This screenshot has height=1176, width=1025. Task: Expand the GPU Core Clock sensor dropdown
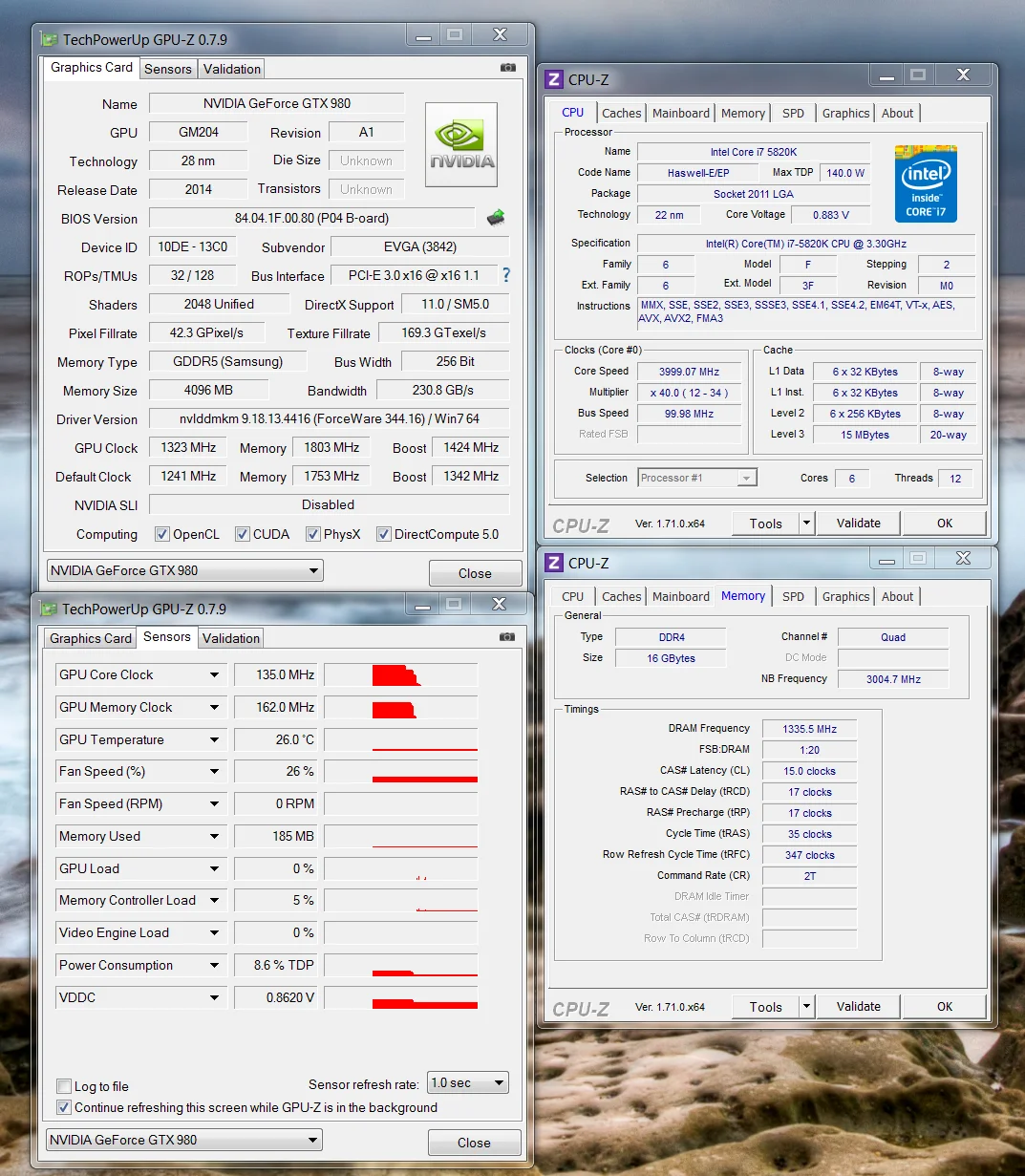[214, 674]
